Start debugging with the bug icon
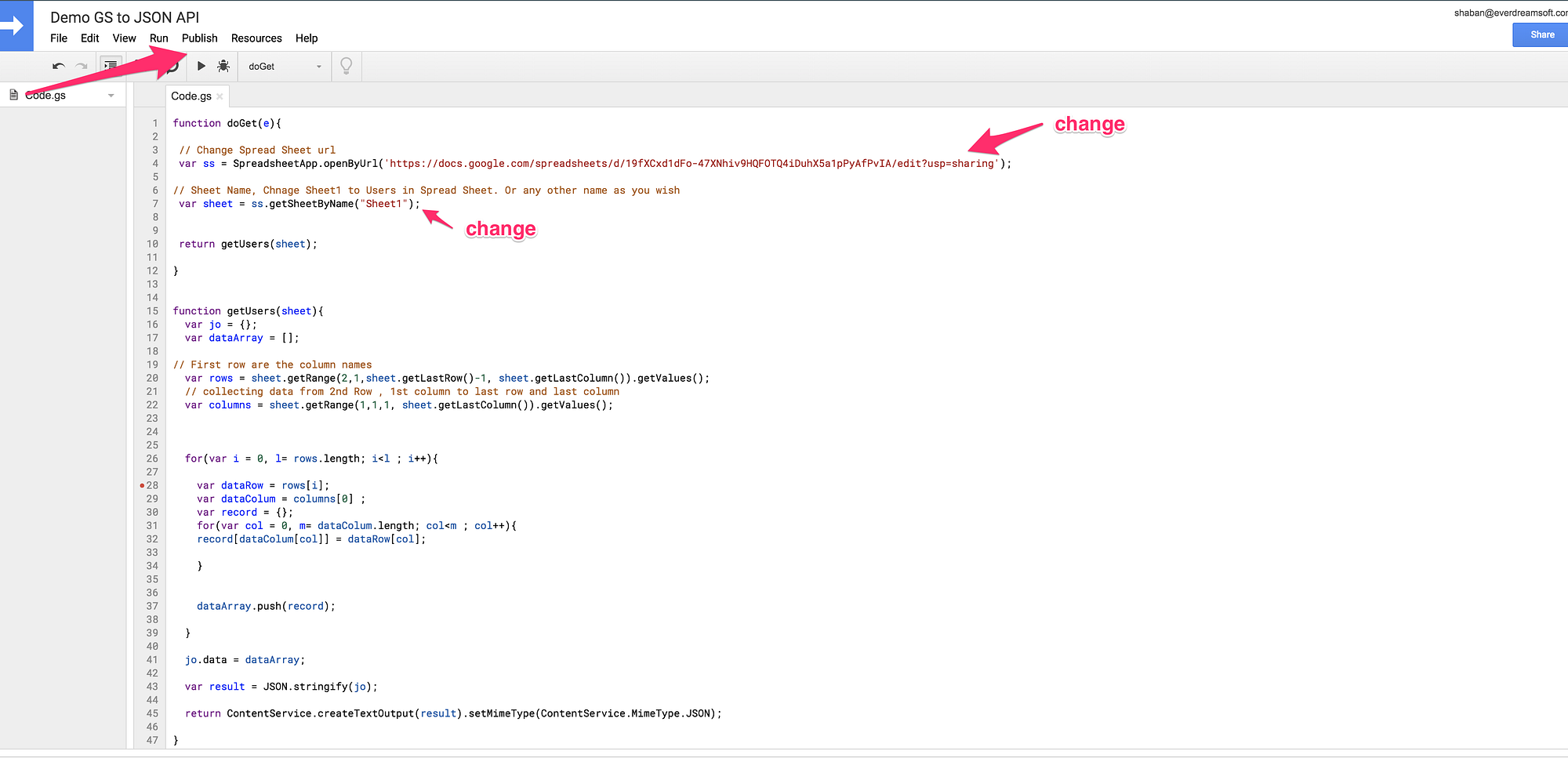Image resolution: width=1568 pixels, height=758 pixels. click(223, 66)
